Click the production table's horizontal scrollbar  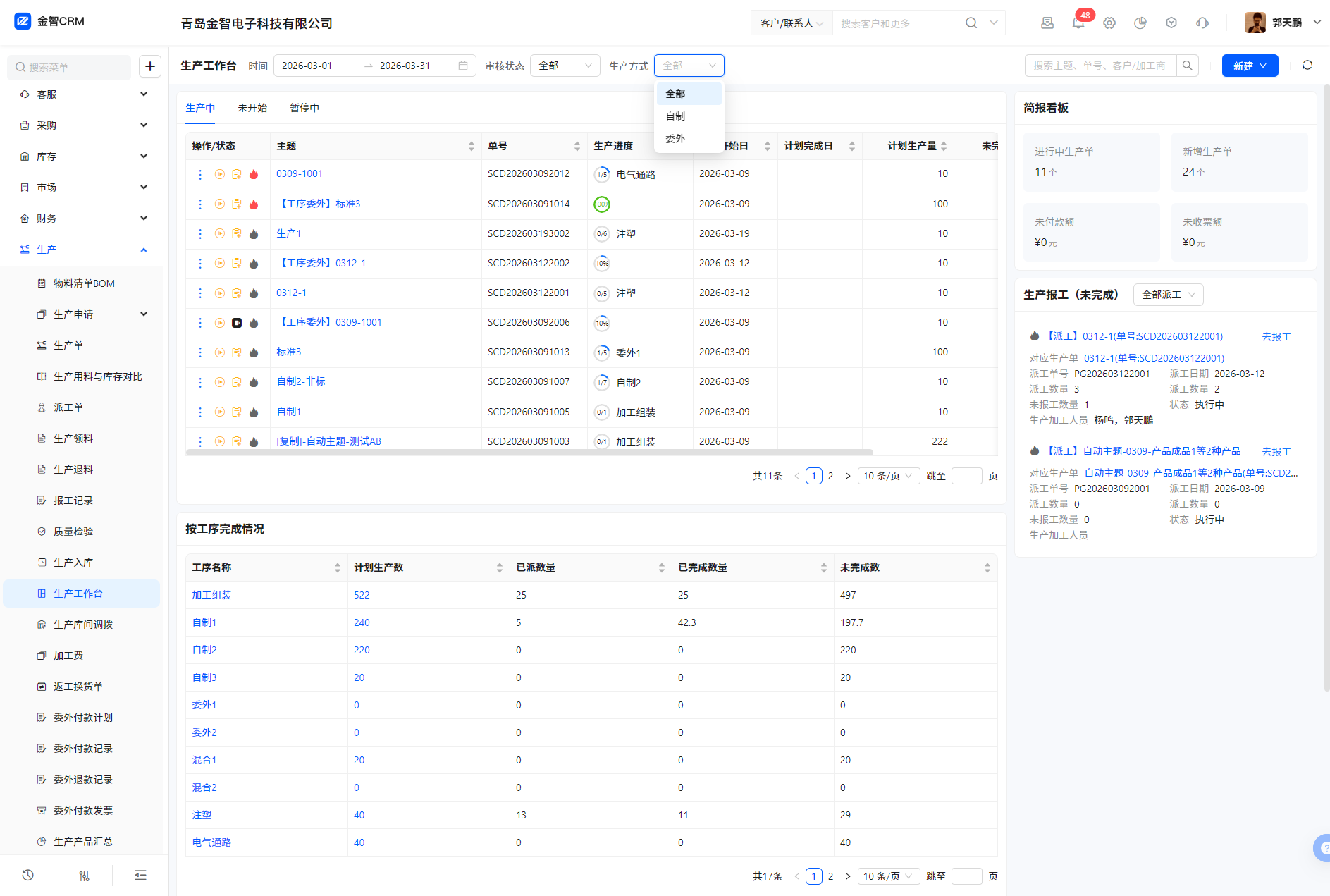coord(529,452)
